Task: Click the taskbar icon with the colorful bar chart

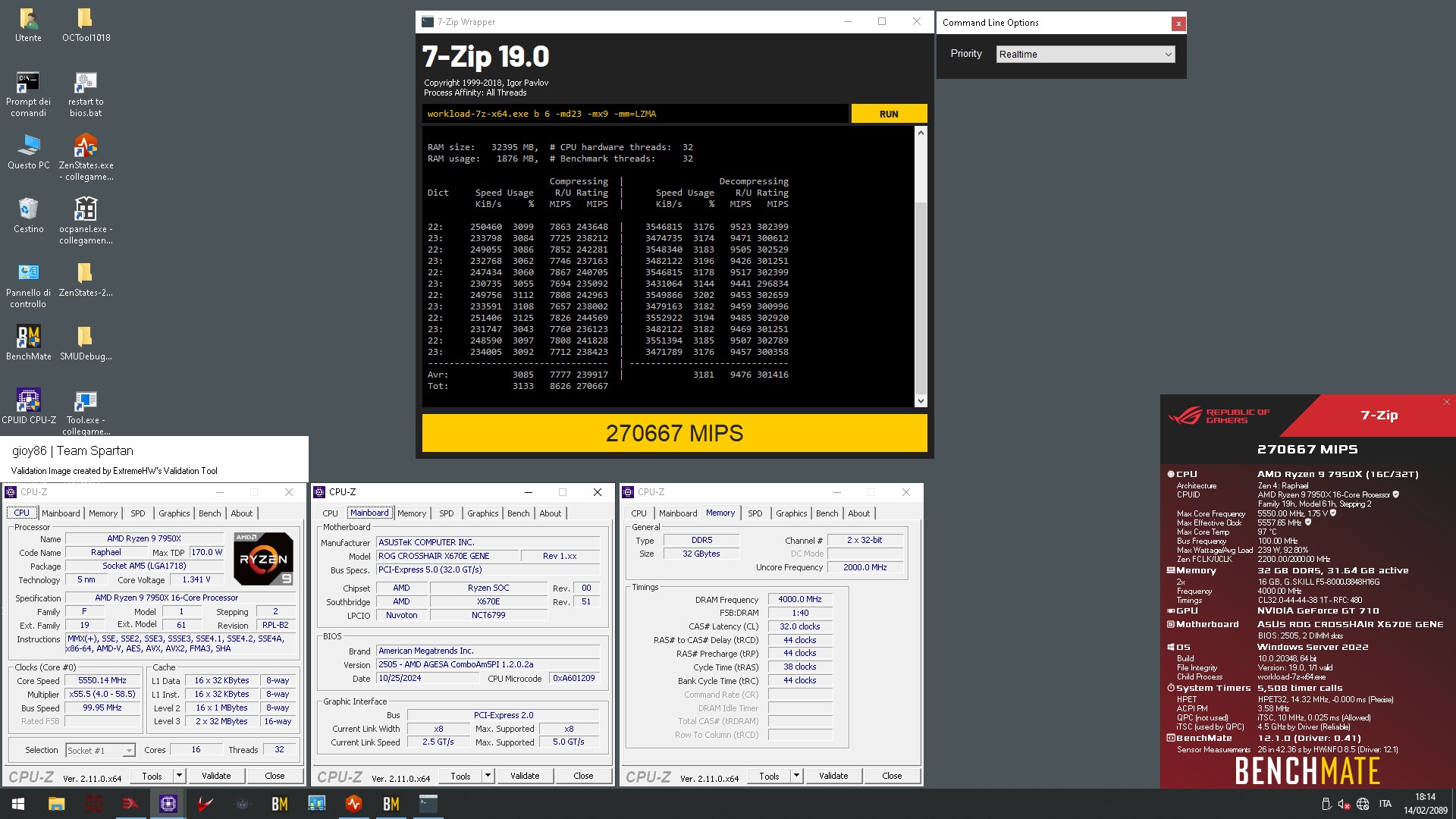Action: [316, 804]
